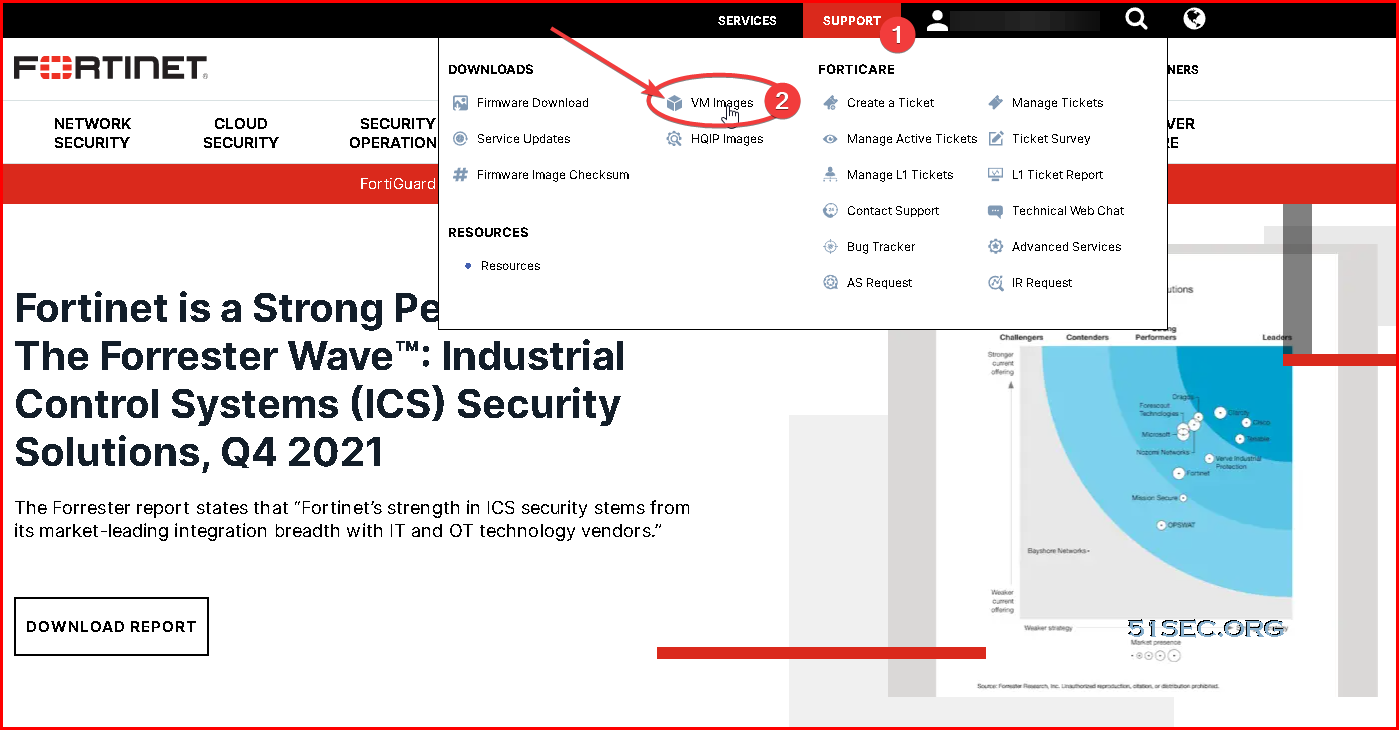The height and width of the screenshot is (730, 1399).
Task: Click the Advanced Services icon
Action: (995, 247)
